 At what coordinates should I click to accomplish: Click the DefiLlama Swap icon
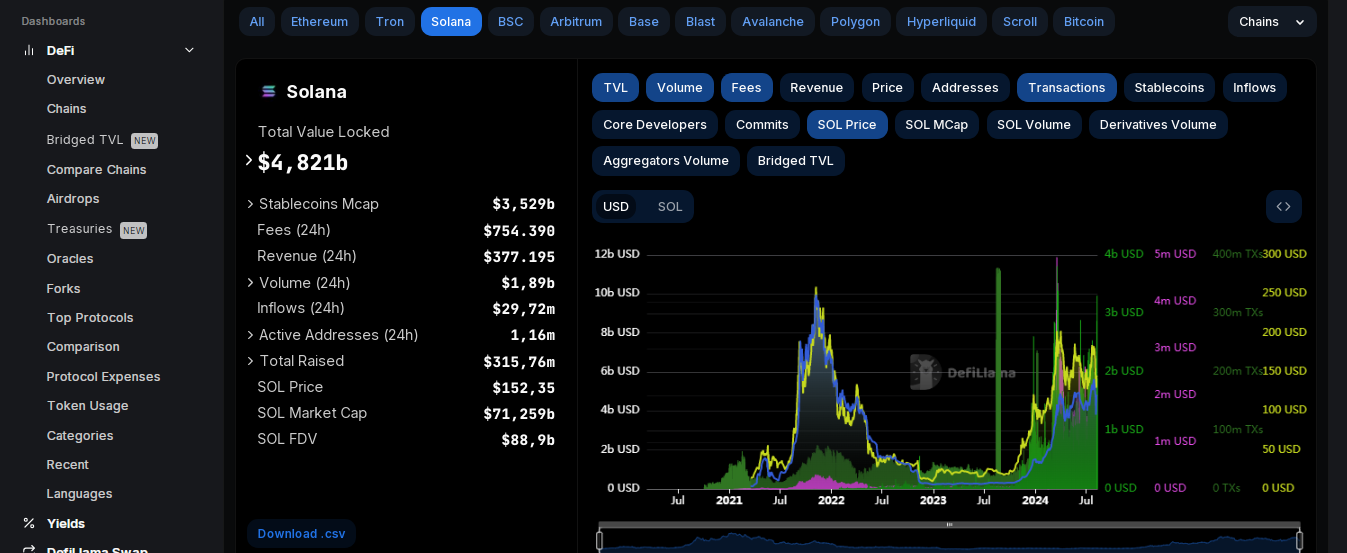29,549
